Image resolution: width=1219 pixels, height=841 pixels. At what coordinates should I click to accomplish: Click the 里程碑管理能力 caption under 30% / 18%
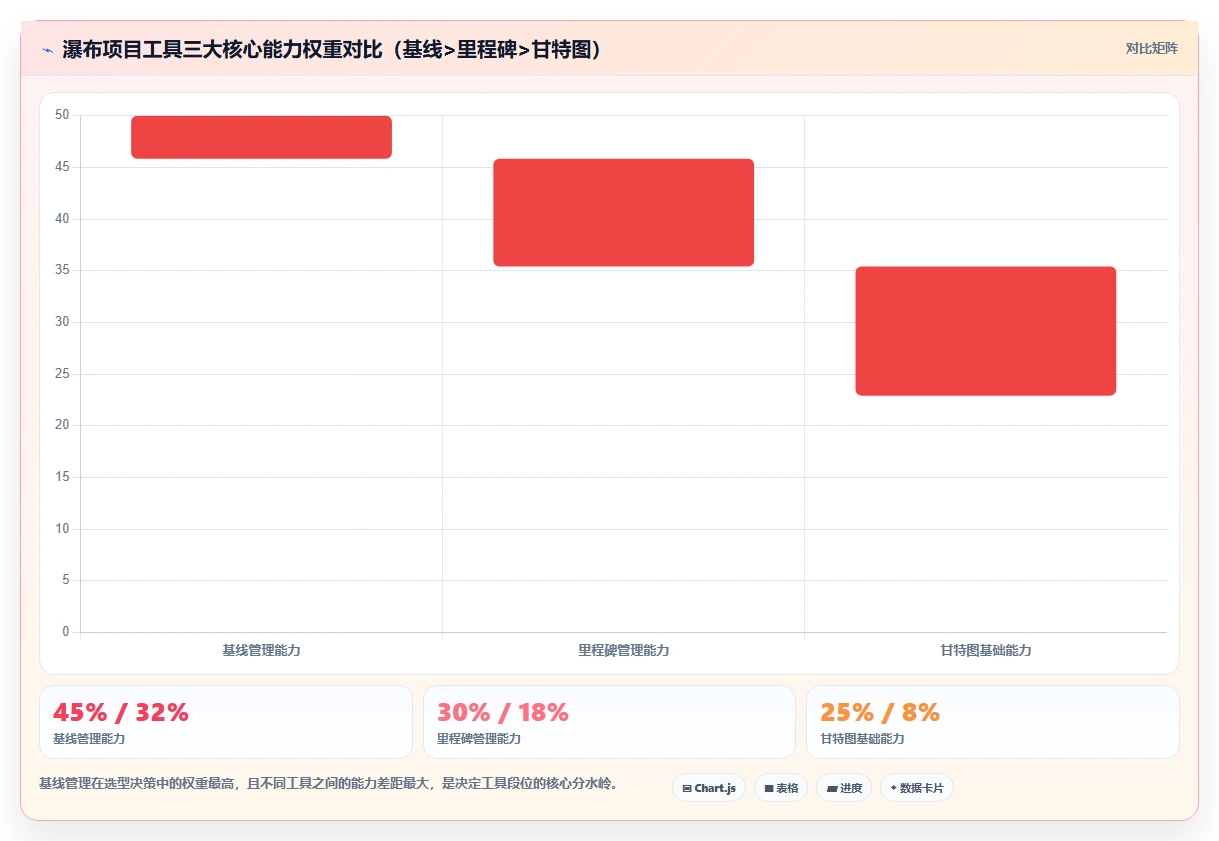(x=479, y=739)
